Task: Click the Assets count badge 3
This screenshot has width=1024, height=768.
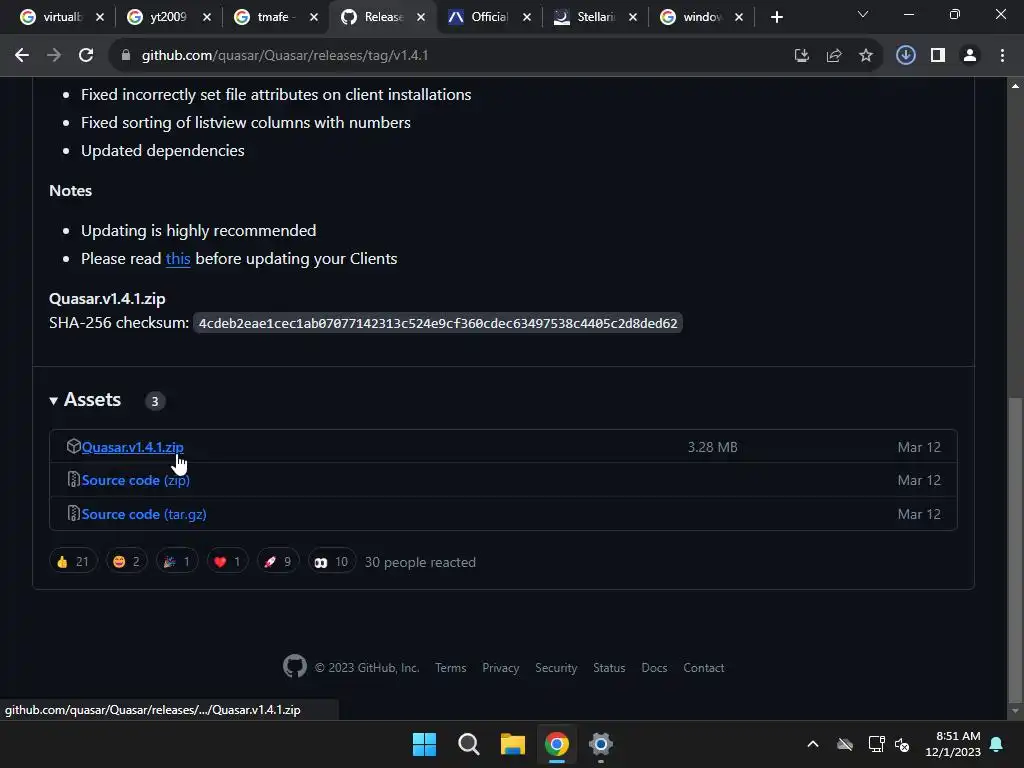Action: tap(155, 401)
